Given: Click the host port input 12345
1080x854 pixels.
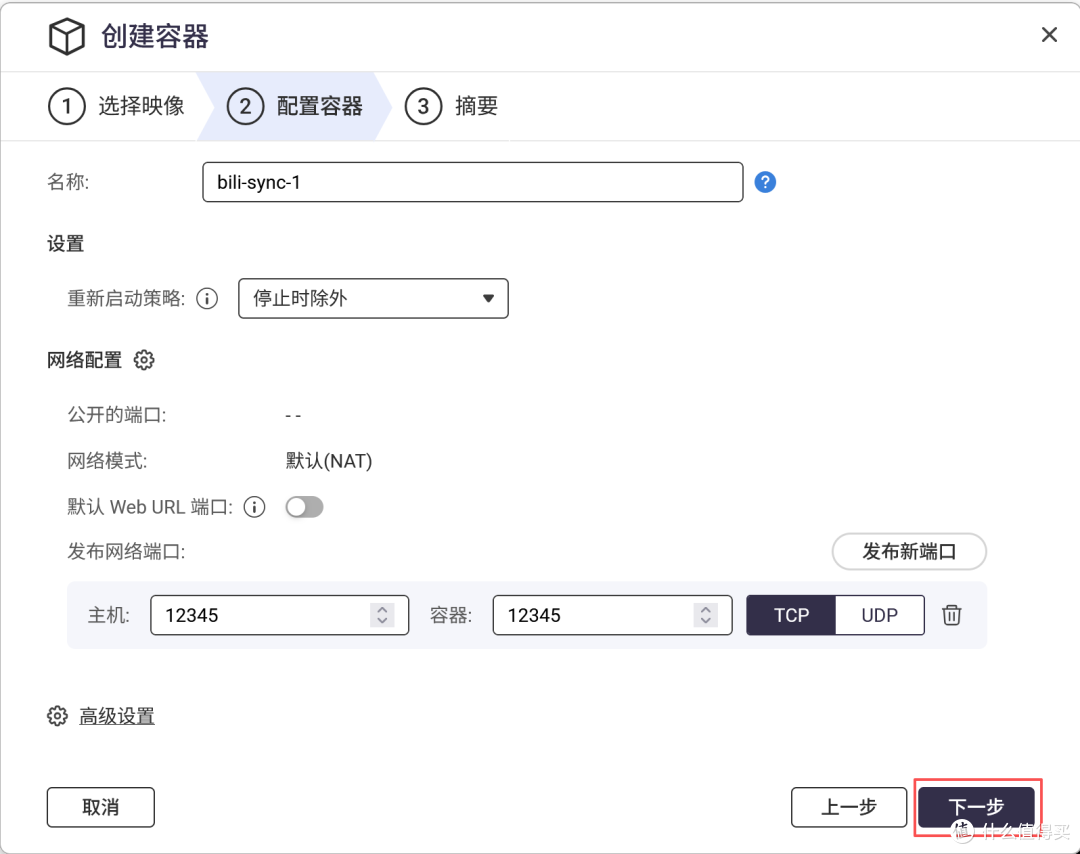Looking at the screenshot, I should pos(280,615).
